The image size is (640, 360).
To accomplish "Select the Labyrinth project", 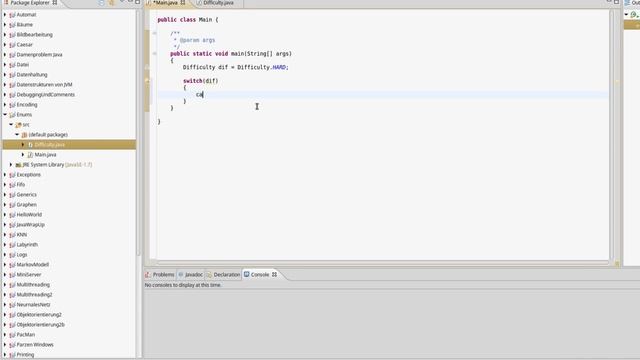I will [x=27, y=244].
